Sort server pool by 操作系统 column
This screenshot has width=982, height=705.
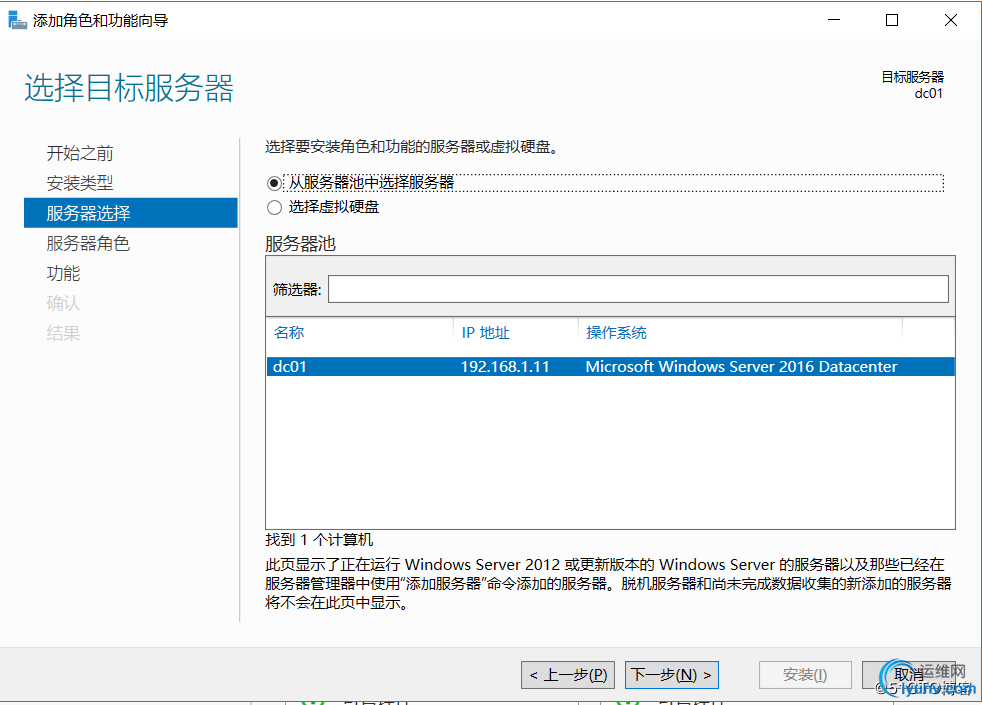(x=616, y=332)
